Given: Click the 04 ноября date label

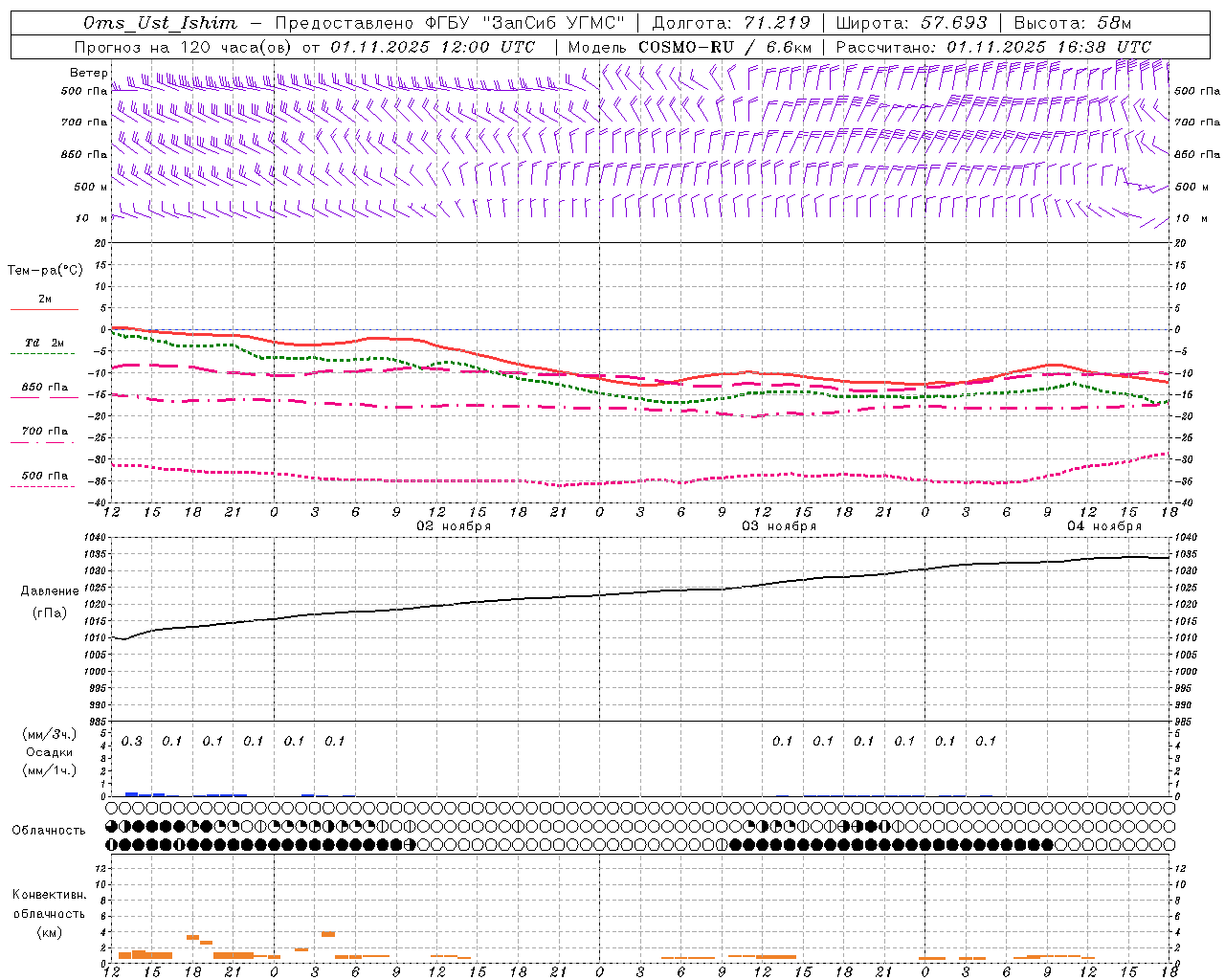Looking at the screenshot, I should pos(1104,526).
